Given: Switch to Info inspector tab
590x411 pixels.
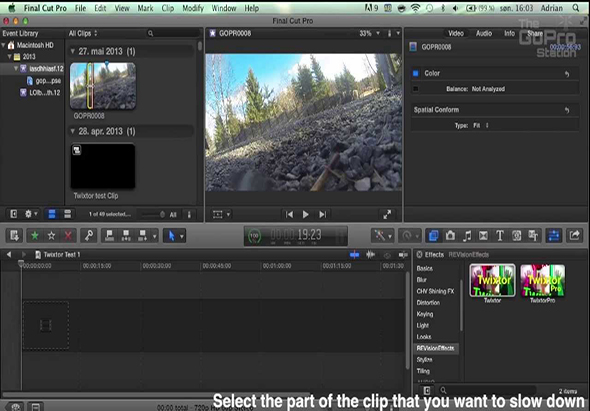Looking at the screenshot, I should (509, 33).
